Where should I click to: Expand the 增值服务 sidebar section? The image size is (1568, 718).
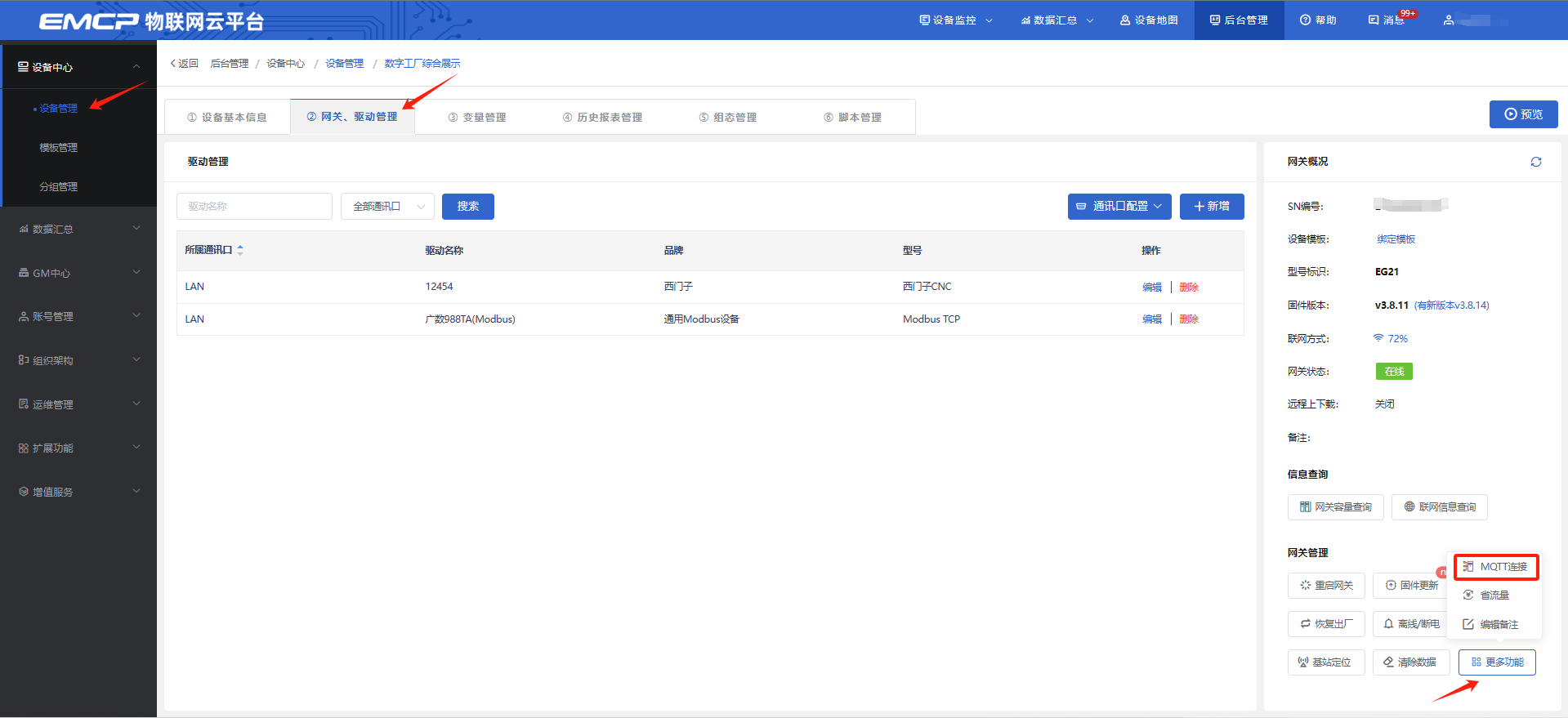click(x=78, y=492)
